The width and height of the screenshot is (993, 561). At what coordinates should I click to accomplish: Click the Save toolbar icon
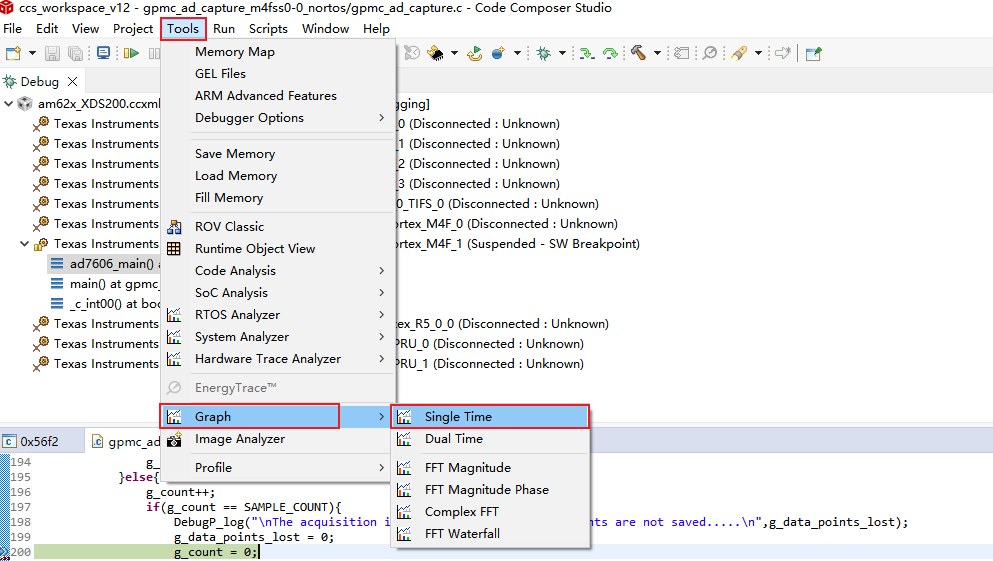point(53,54)
